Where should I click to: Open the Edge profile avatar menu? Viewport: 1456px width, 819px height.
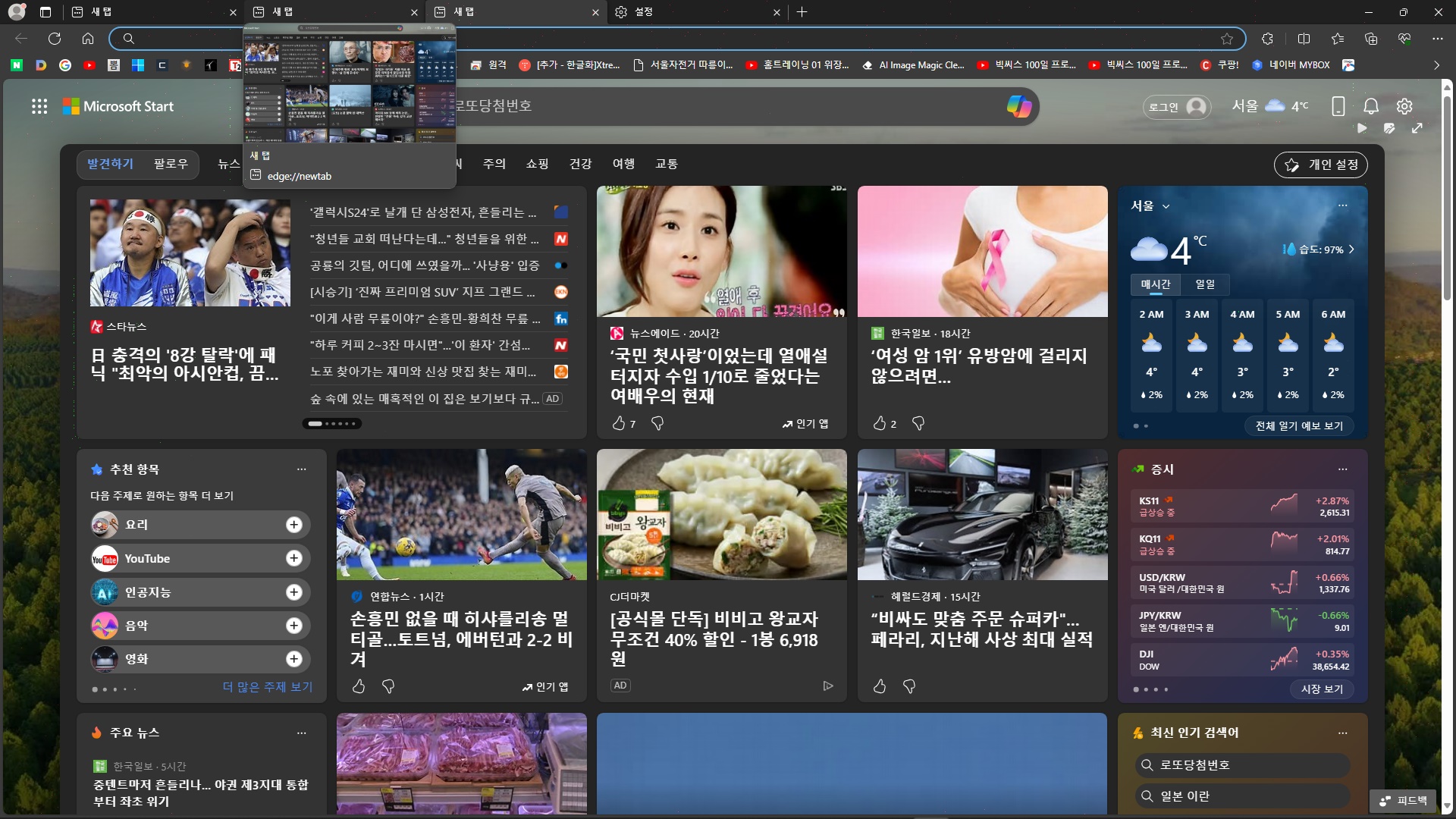[x=17, y=12]
